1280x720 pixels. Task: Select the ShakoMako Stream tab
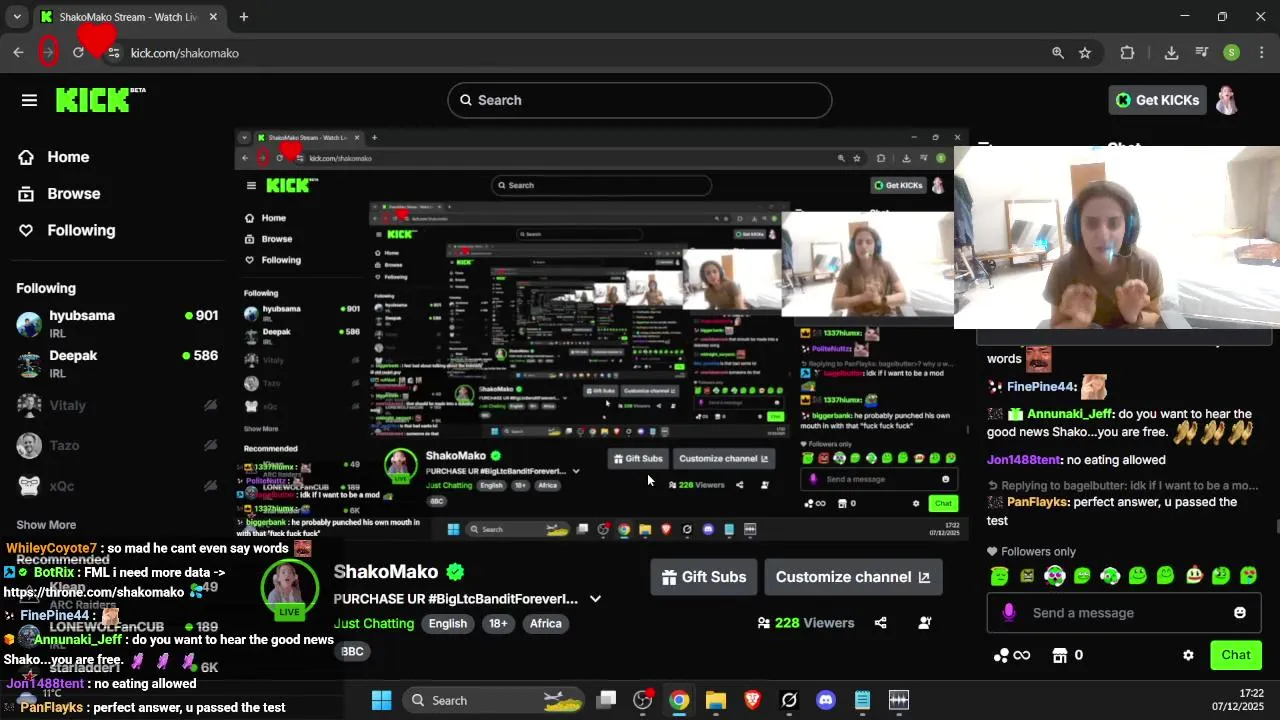[128, 17]
